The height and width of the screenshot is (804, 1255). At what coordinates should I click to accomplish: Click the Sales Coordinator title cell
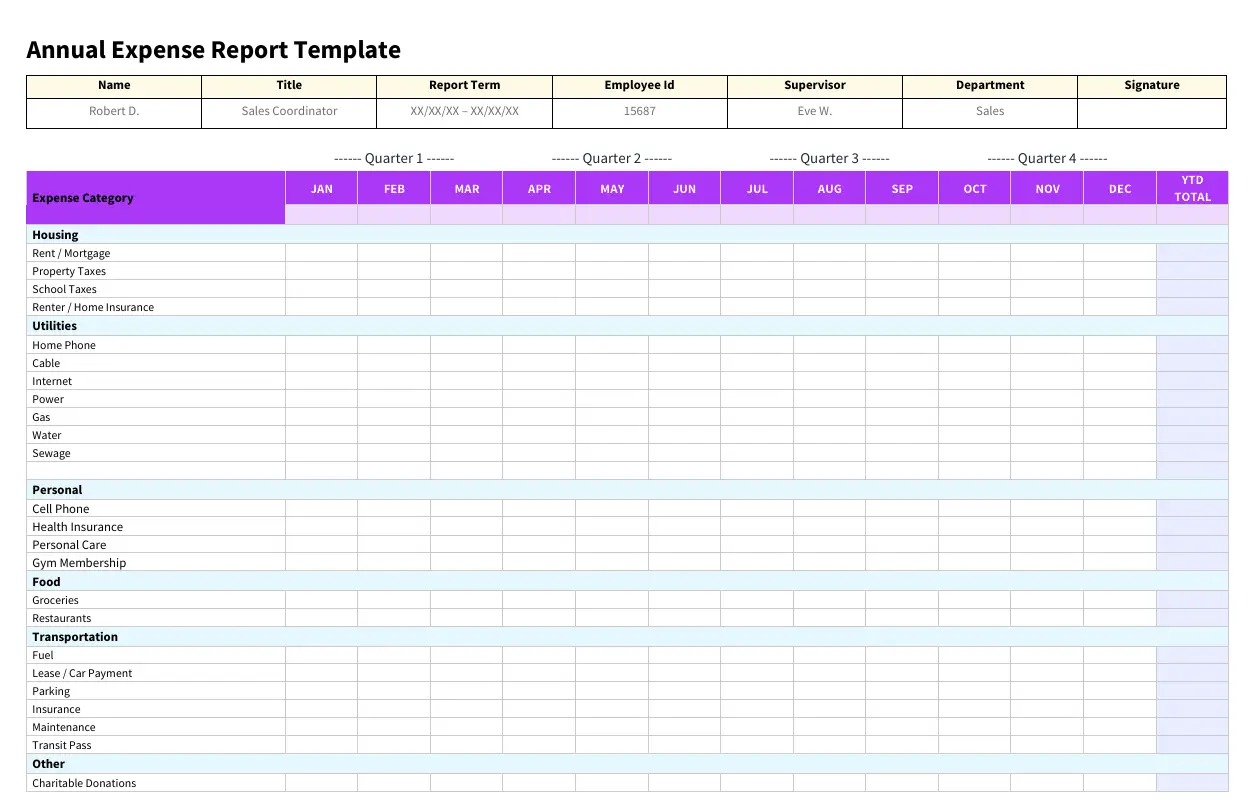click(x=288, y=111)
